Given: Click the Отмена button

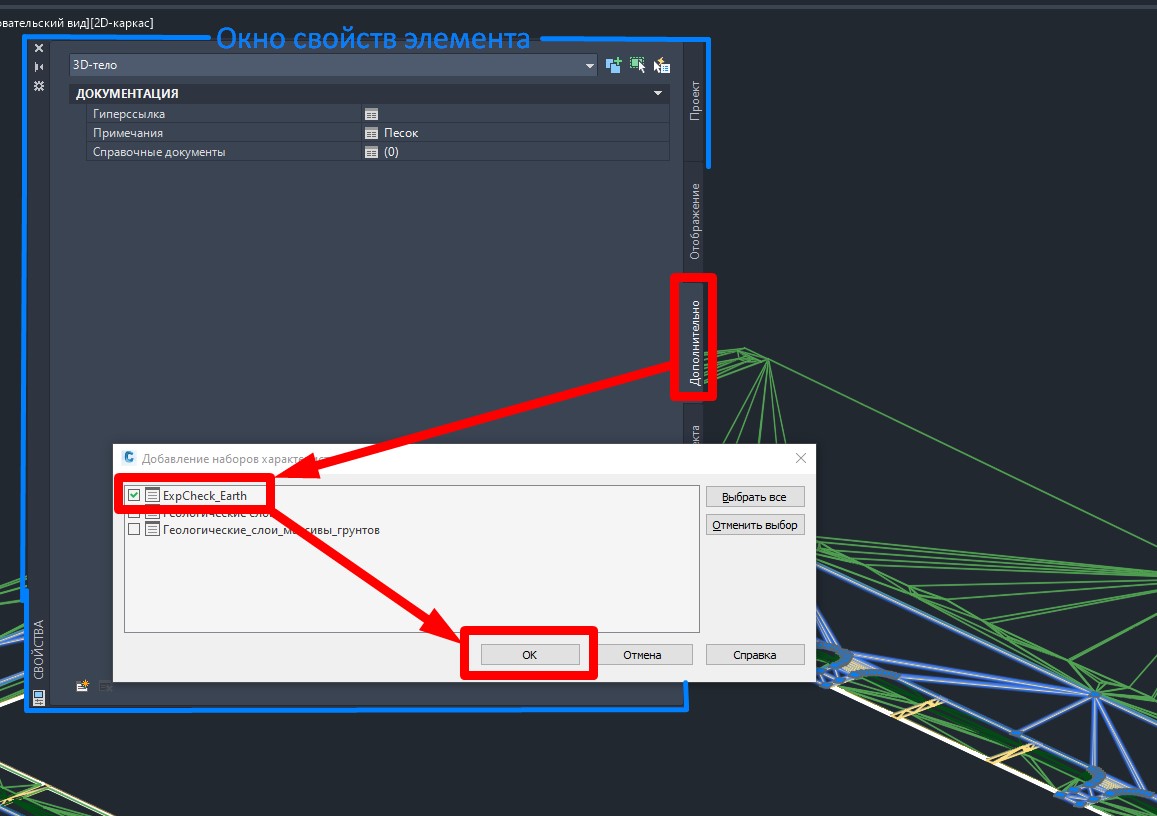Looking at the screenshot, I should tap(642, 655).
